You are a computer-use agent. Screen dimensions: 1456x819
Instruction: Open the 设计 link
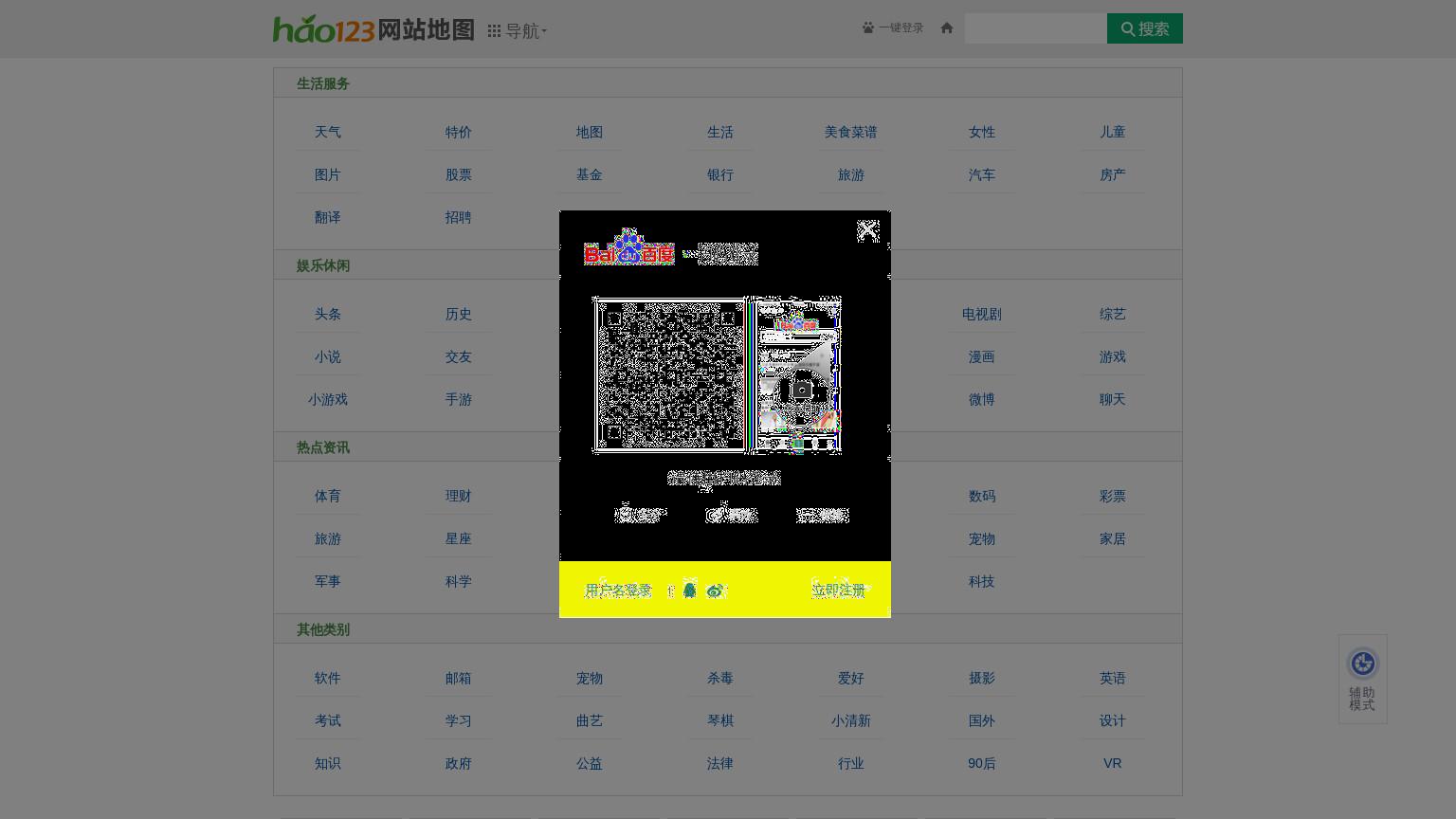coord(1113,721)
